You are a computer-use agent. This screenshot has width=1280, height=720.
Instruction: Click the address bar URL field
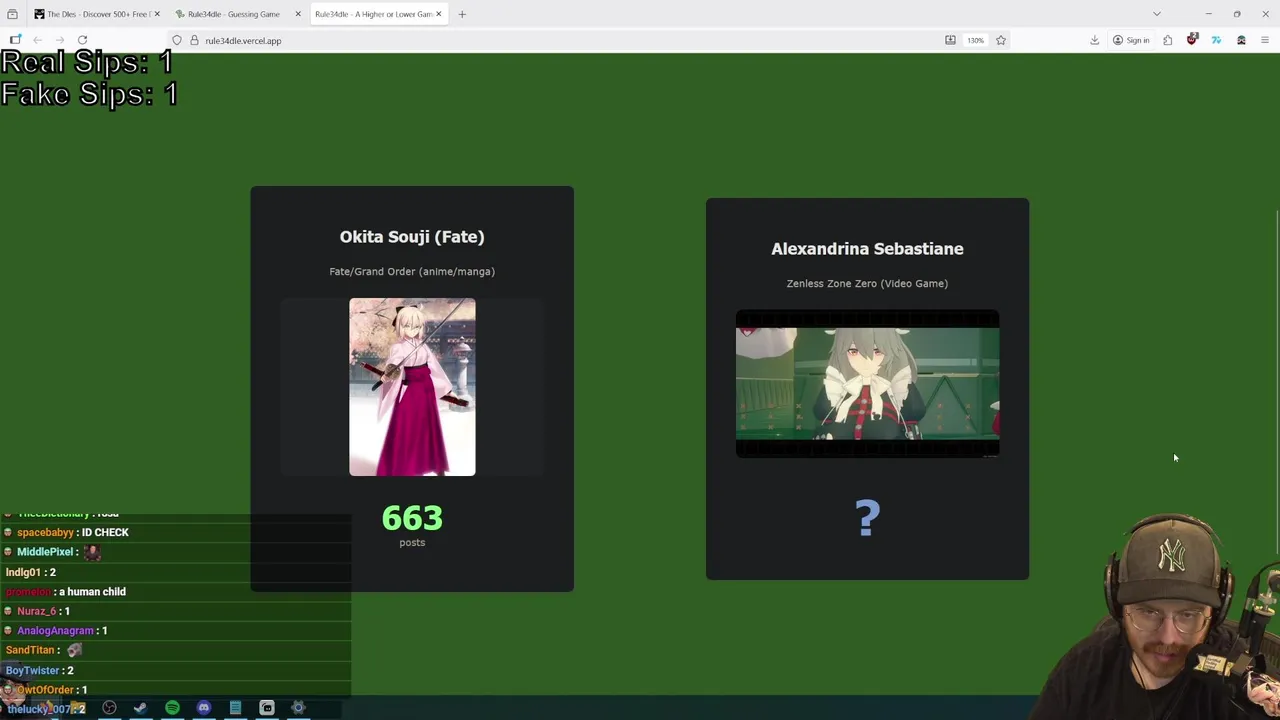pyautogui.click(x=560, y=40)
